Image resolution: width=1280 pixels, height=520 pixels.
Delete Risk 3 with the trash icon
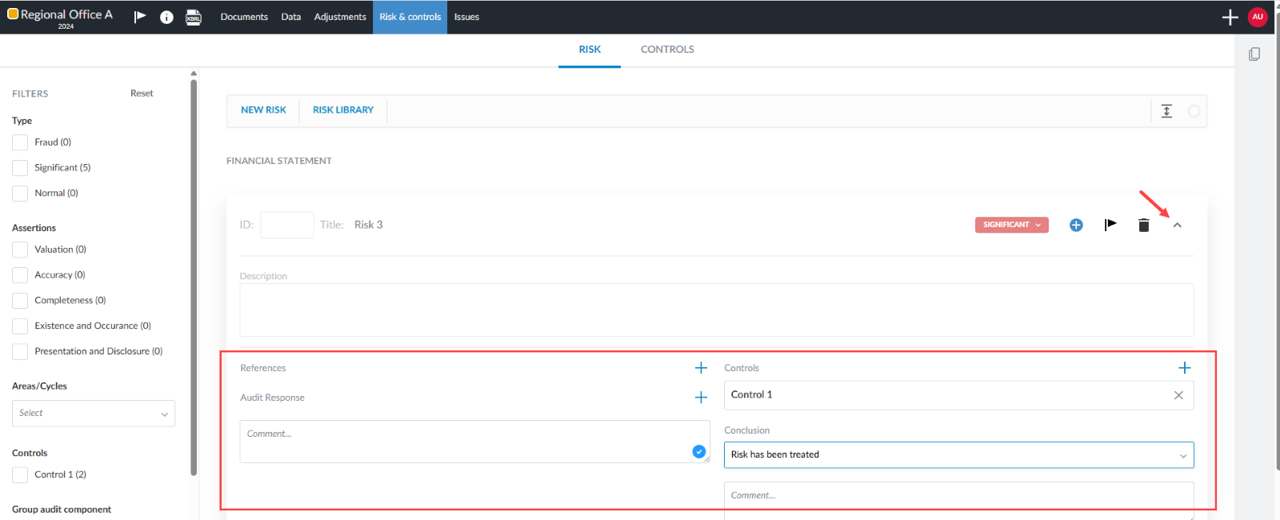click(1144, 225)
